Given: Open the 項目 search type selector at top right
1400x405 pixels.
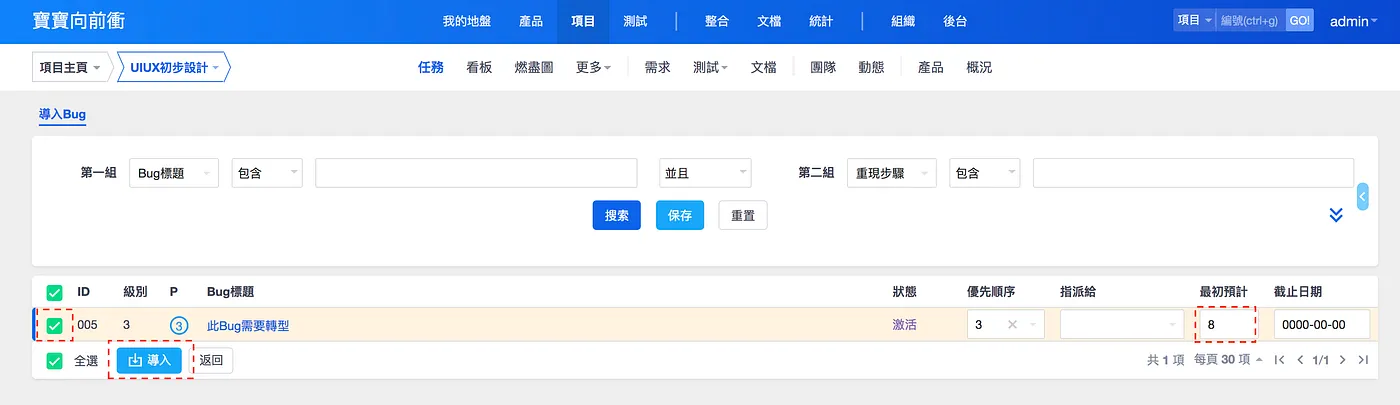Looking at the screenshot, I should tap(1194, 21).
